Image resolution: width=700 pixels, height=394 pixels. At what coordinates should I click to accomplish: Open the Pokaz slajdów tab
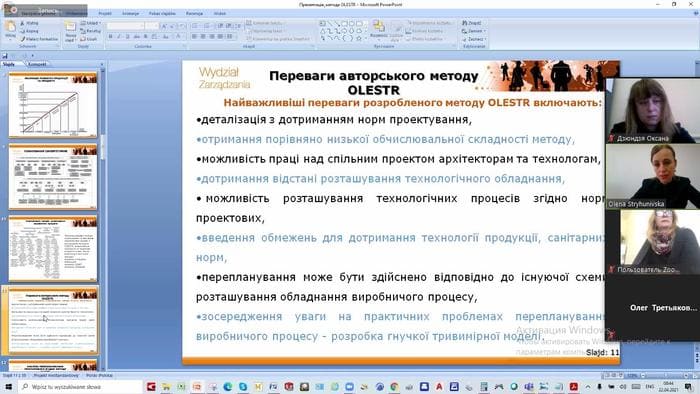point(162,13)
